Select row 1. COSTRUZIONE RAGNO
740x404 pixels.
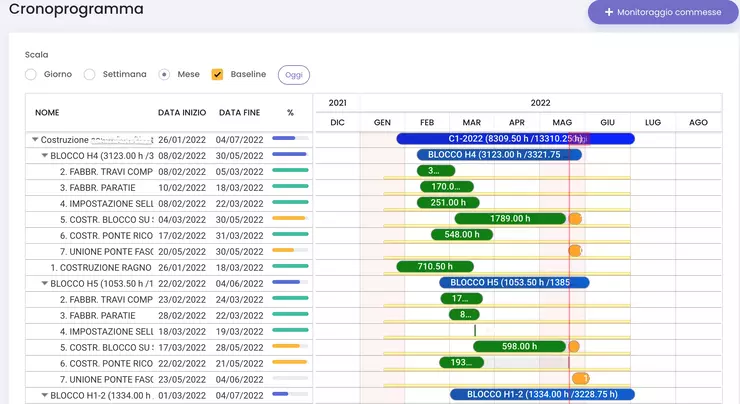tap(169, 268)
